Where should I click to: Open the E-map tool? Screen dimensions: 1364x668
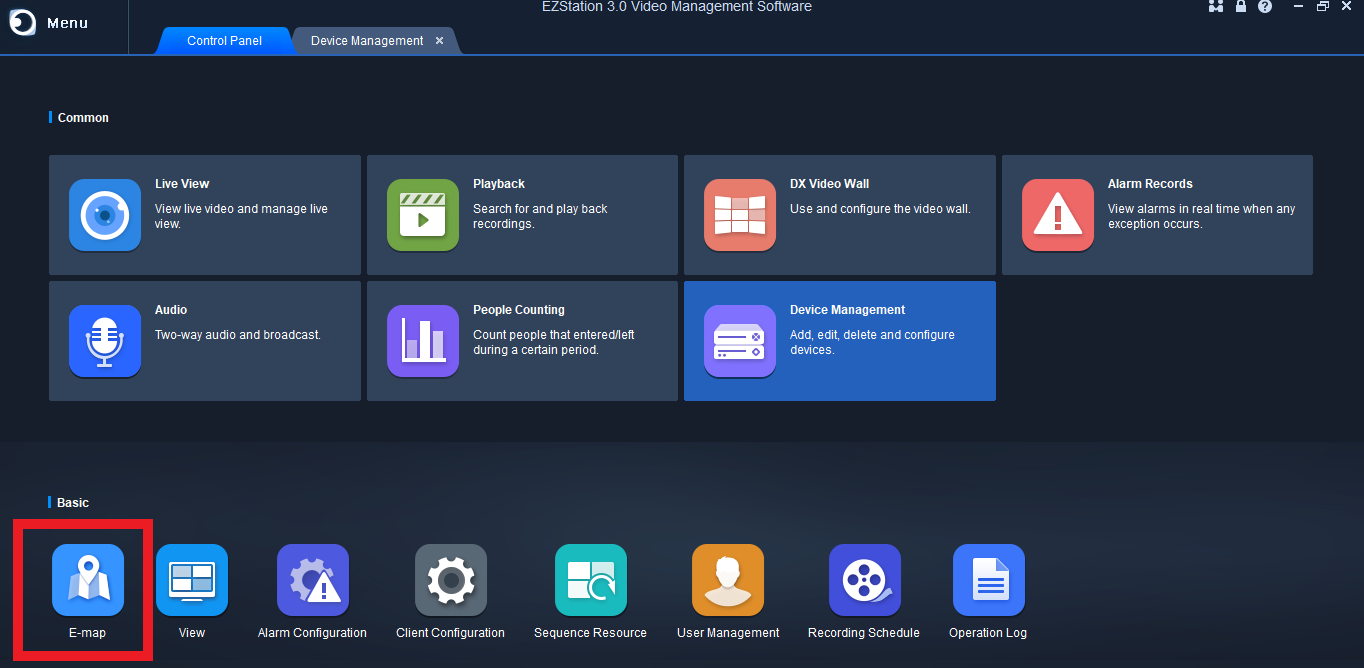(x=87, y=590)
